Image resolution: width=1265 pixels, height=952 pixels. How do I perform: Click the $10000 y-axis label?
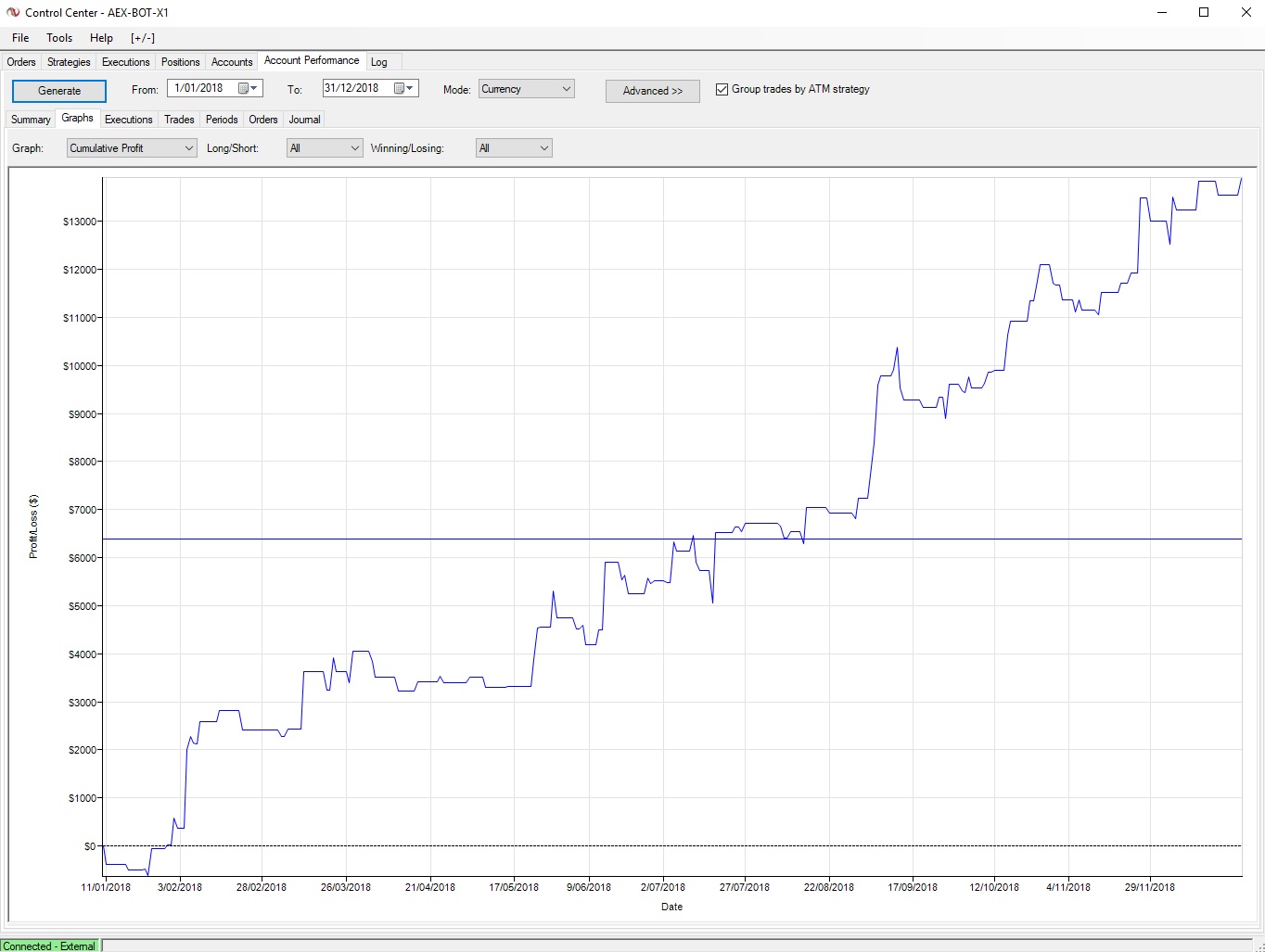click(82, 366)
